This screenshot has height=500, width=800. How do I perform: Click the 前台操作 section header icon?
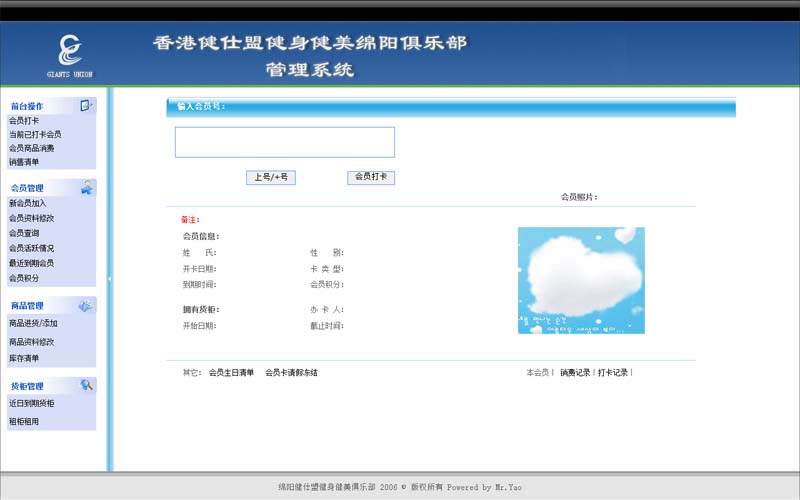pos(87,105)
